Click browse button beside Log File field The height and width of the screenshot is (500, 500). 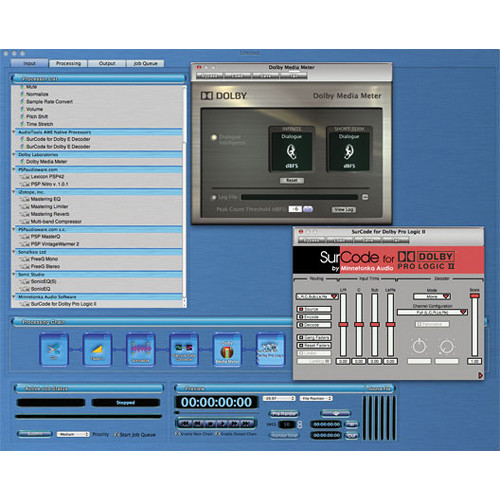tap(365, 197)
